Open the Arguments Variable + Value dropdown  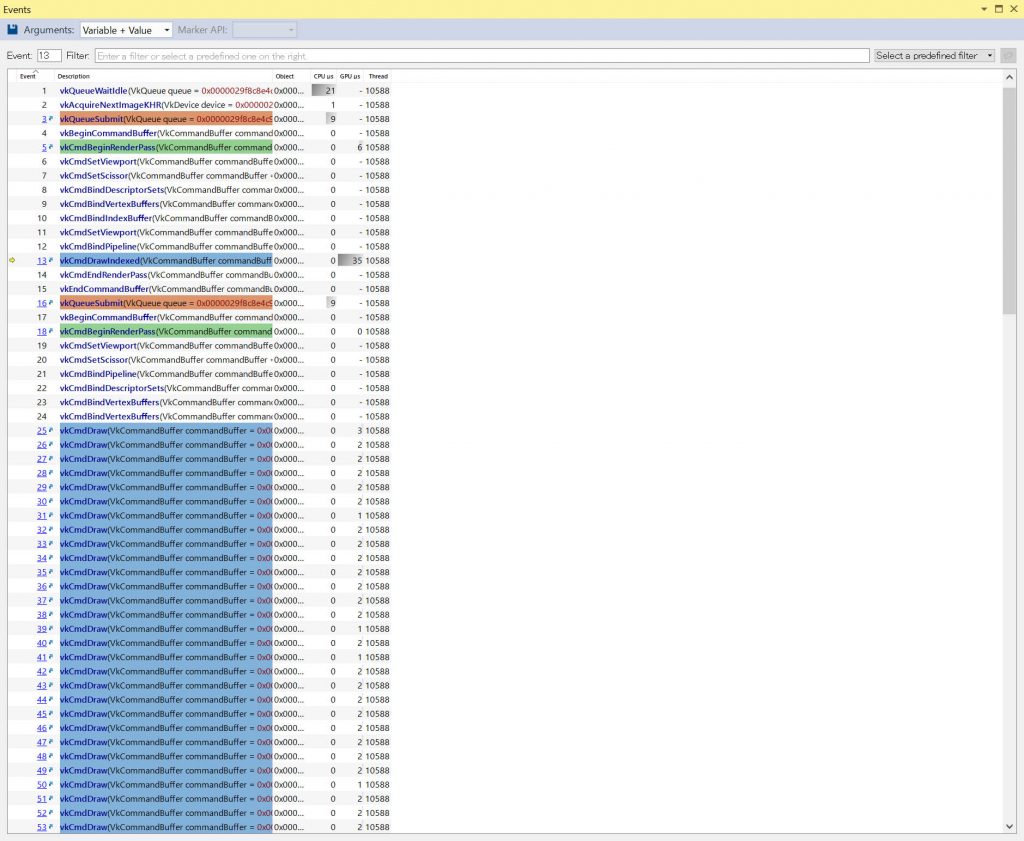(126, 30)
